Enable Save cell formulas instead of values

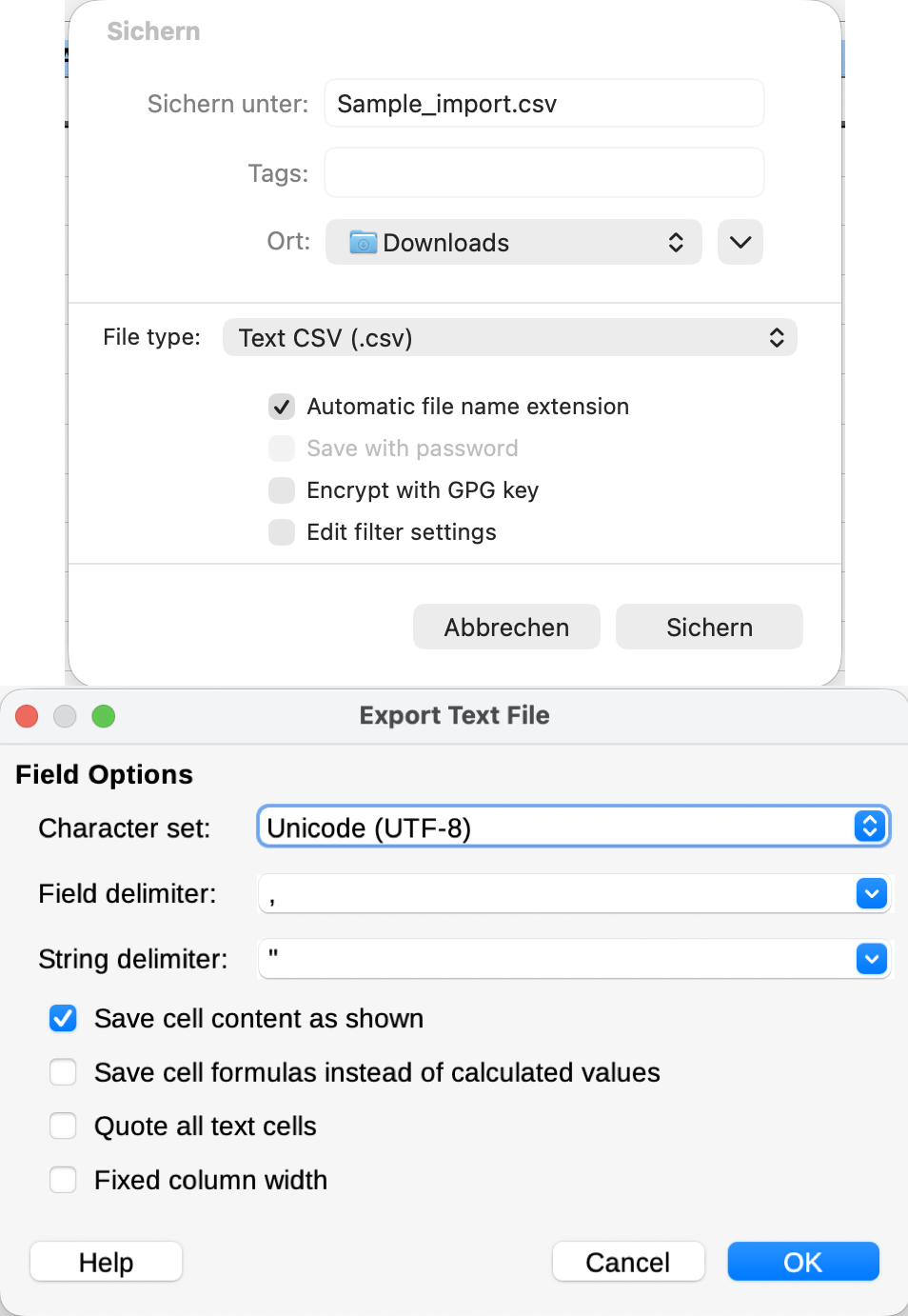click(x=63, y=1072)
